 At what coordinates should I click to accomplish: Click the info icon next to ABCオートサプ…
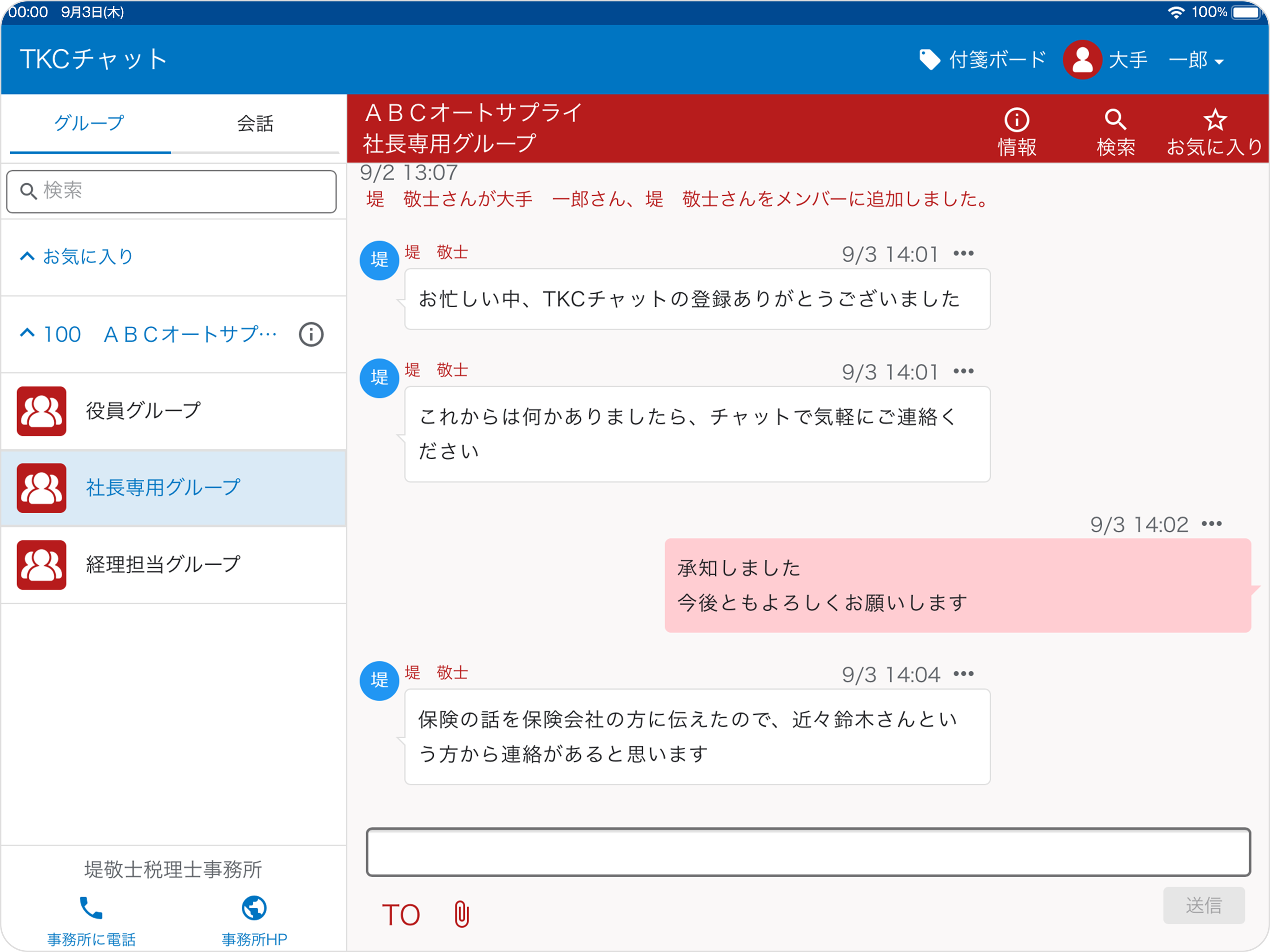pyautogui.click(x=311, y=334)
